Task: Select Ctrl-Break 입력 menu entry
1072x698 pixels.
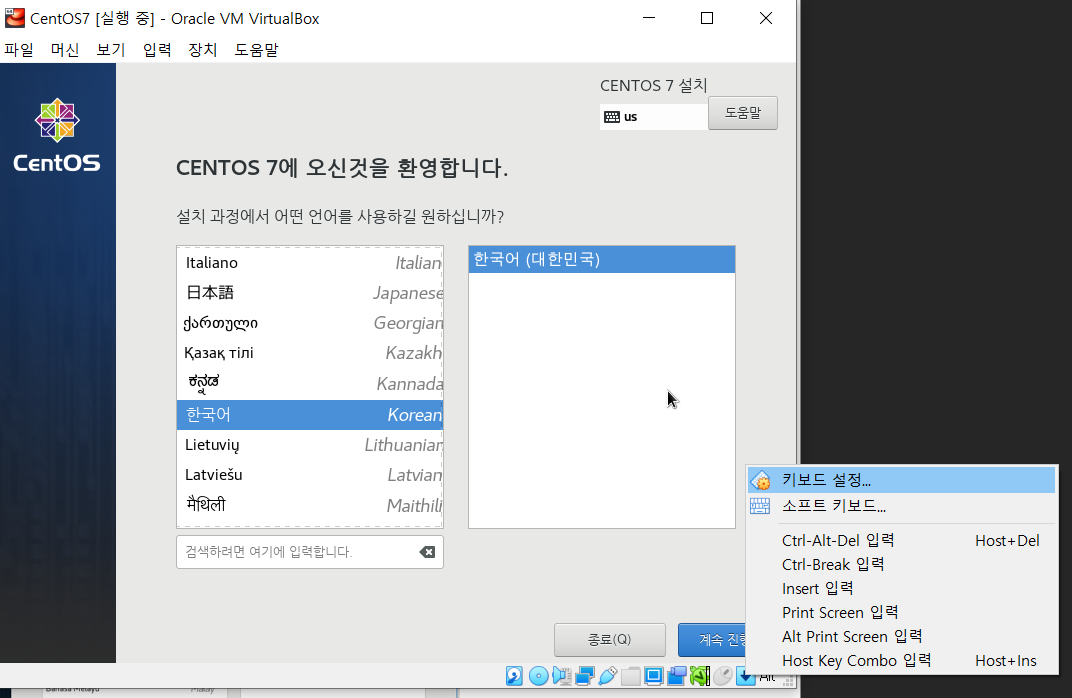Action: point(901,564)
